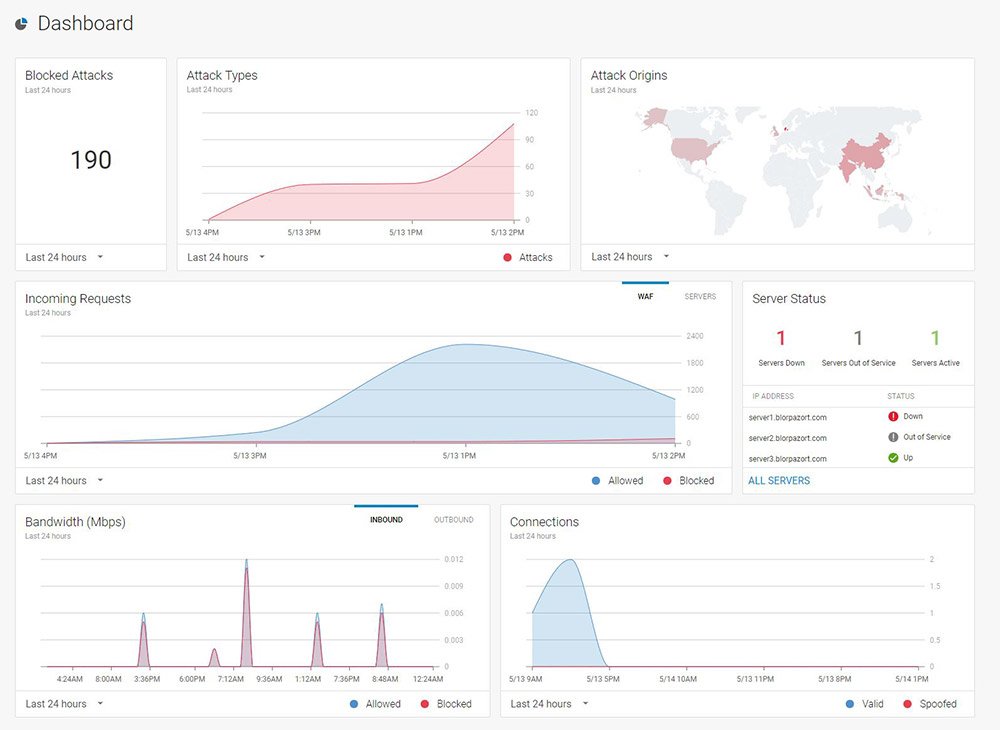Toggle the Valid series in Connections legend
1000x730 pixels.
coord(864,704)
